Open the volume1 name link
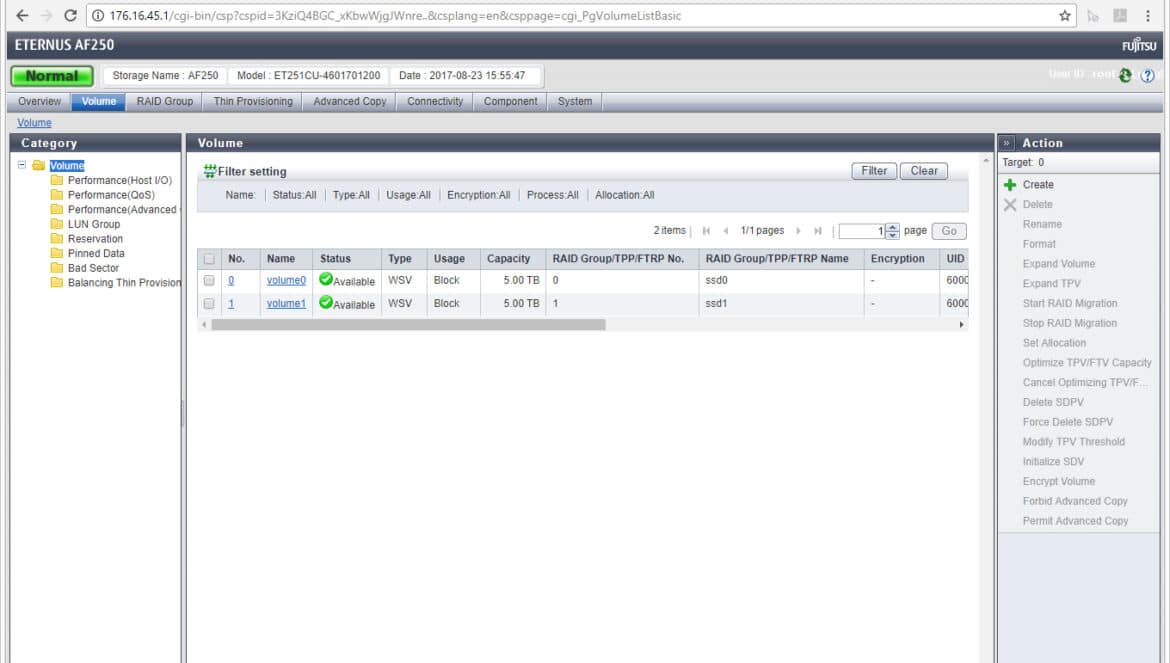This screenshot has width=1170, height=663. pos(287,304)
